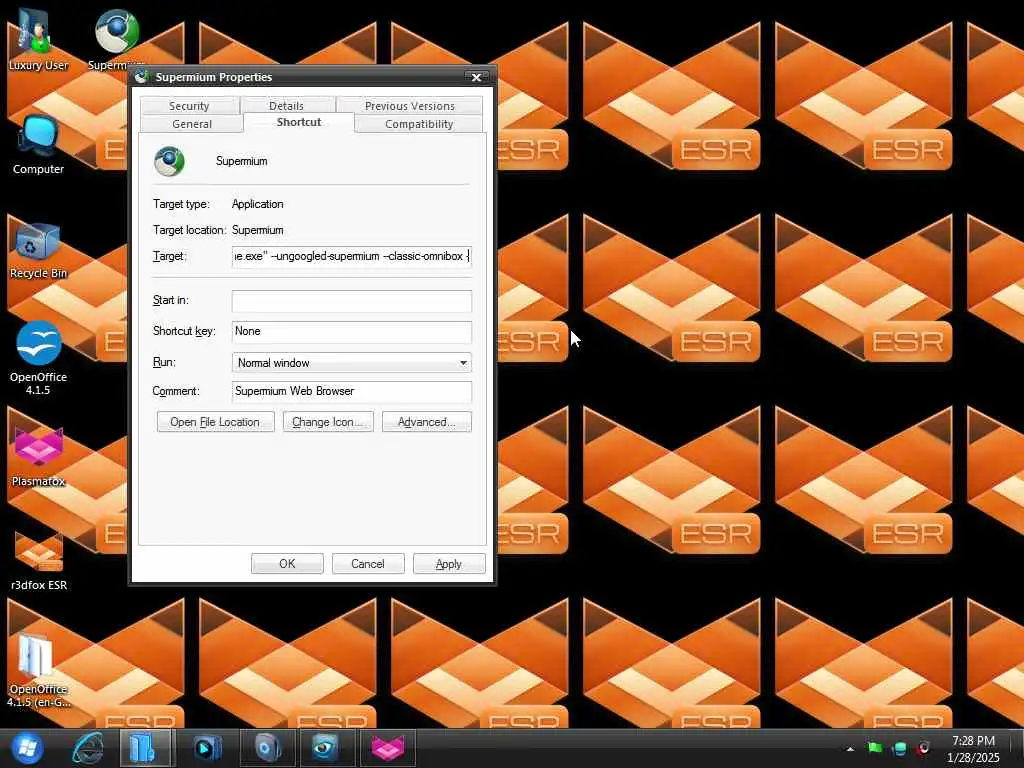Screen dimensions: 1024x768
Task: Click the Supermium name text beside icon
Action: (242, 161)
